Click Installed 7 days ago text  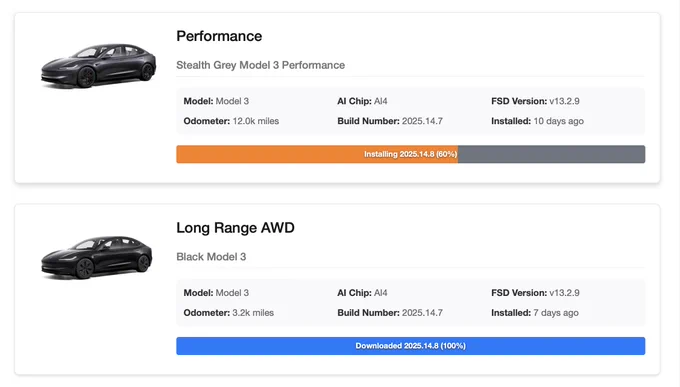coord(535,313)
